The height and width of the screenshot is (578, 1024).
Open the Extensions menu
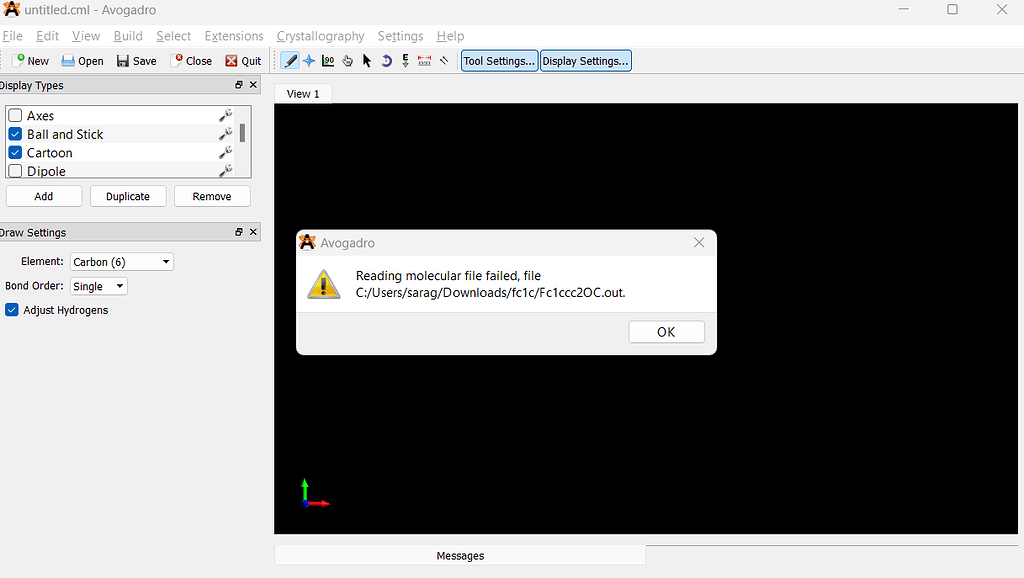pyautogui.click(x=233, y=35)
